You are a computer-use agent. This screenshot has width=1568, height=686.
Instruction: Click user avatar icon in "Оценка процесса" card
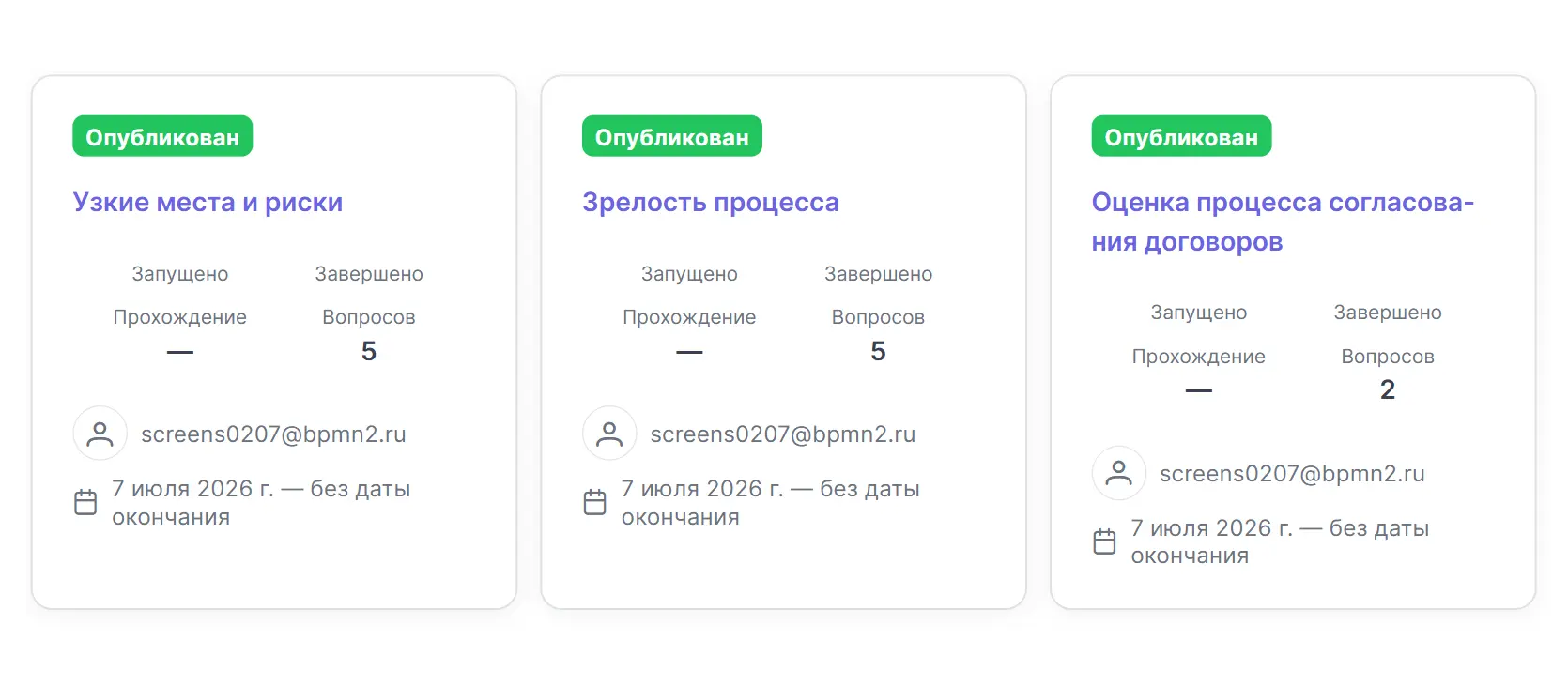click(x=1118, y=473)
